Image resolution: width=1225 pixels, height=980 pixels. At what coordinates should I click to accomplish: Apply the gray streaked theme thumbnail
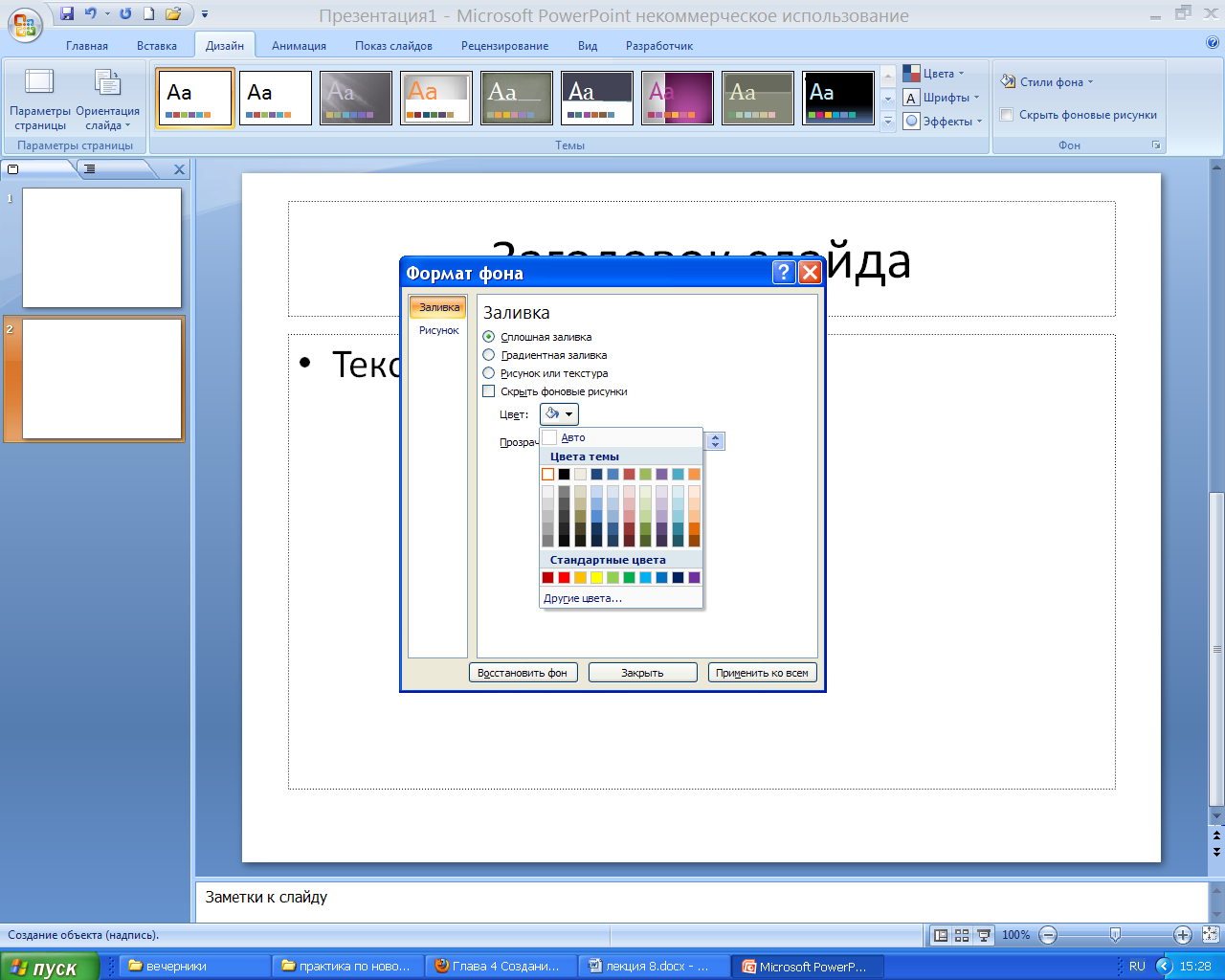[x=356, y=98]
